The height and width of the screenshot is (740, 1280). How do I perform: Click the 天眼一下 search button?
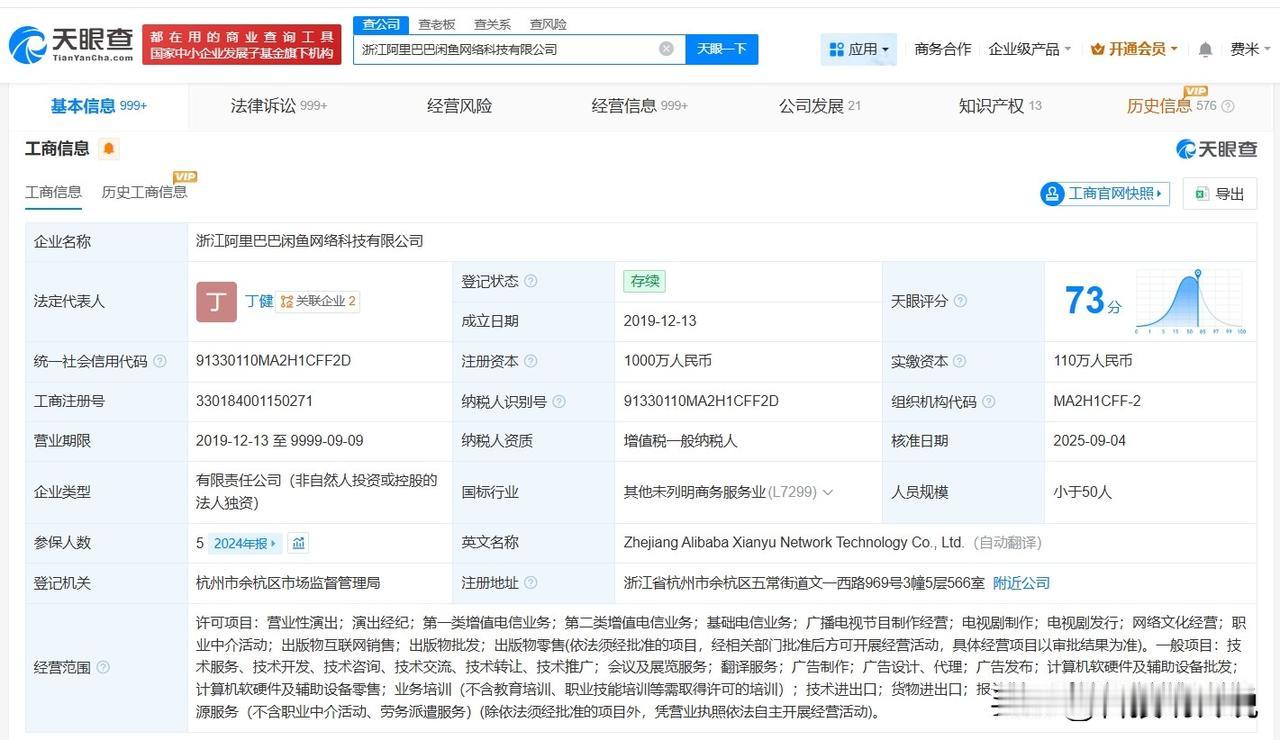[722, 49]
